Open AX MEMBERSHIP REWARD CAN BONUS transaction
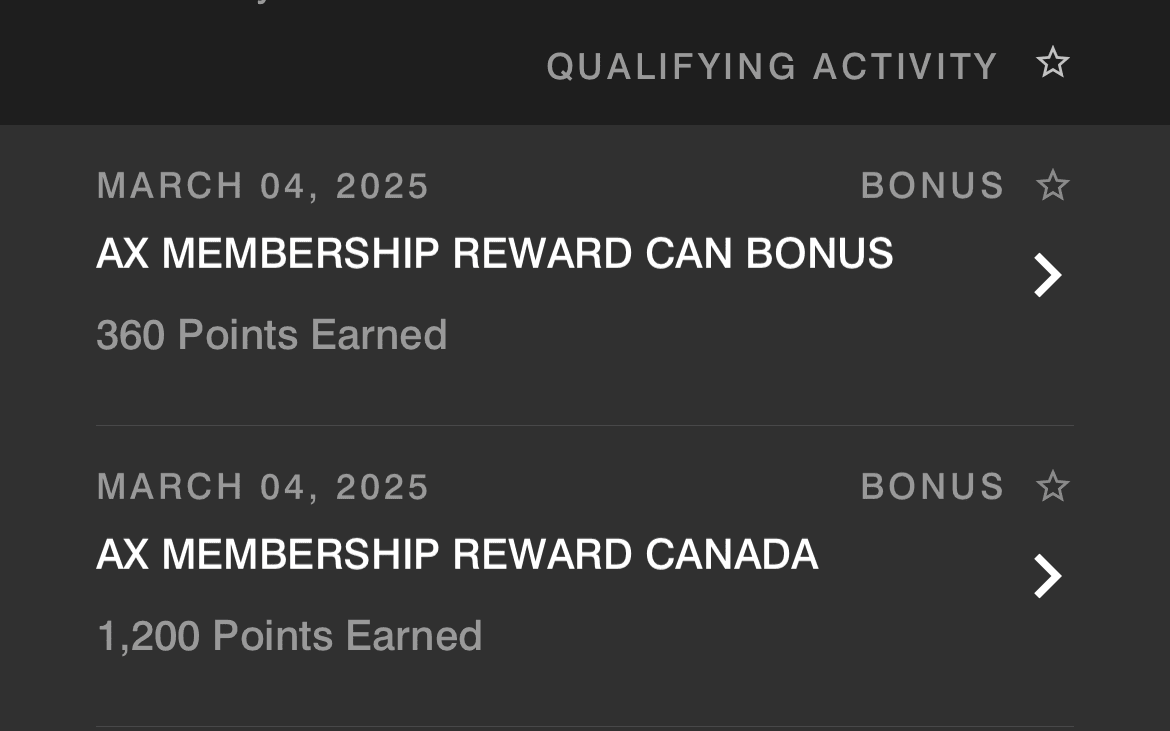1170x731 pixels. pos(494,252)
